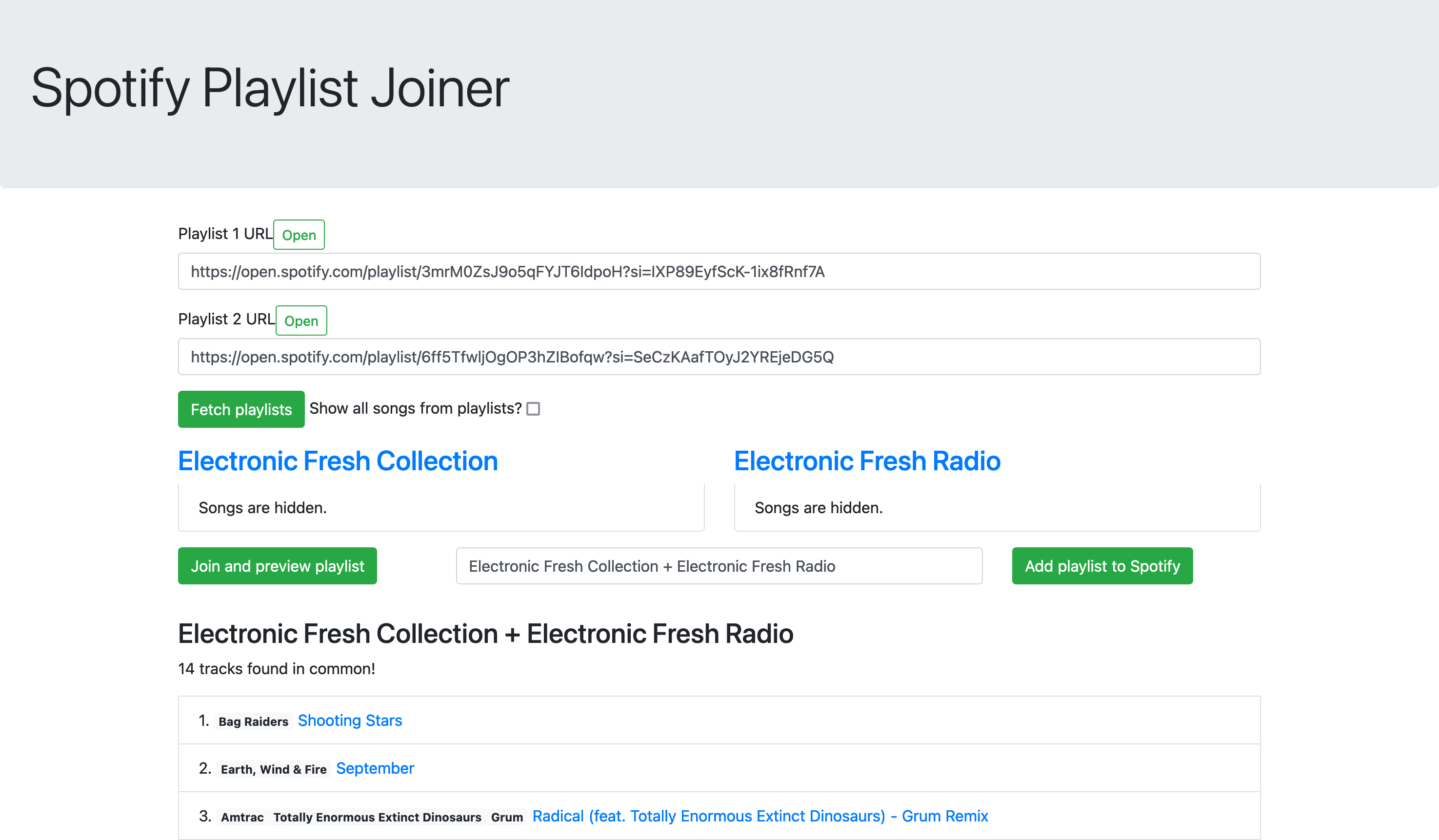Open the Radical Grum Remix track link
Viewport: 1439px width, 840px height.
[x=759, y=817]
